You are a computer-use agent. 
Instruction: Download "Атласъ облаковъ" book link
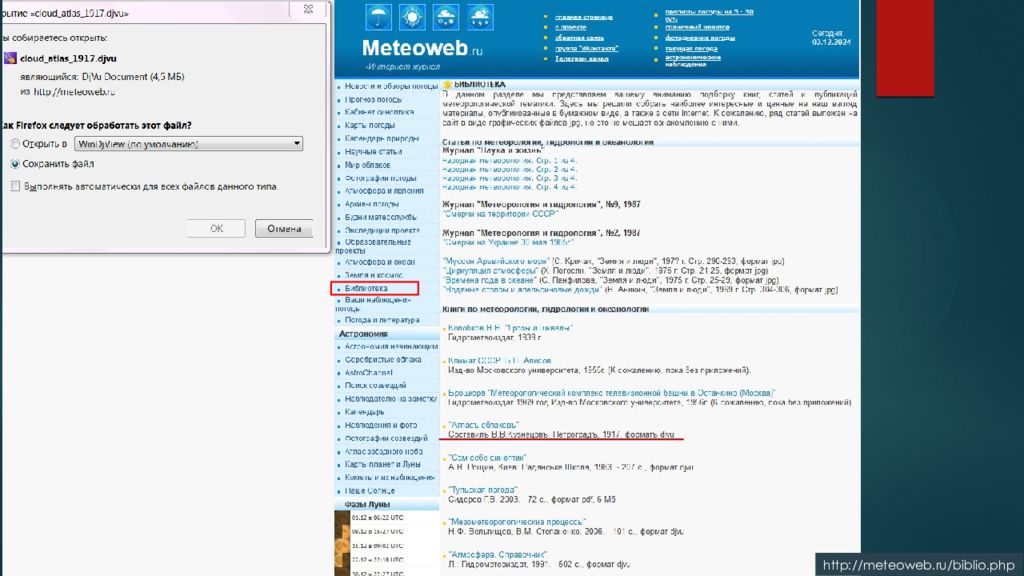(483, 425)
